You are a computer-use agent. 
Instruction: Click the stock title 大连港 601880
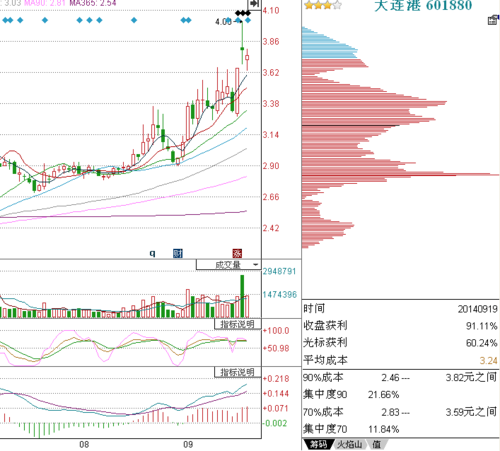[423, 5]
